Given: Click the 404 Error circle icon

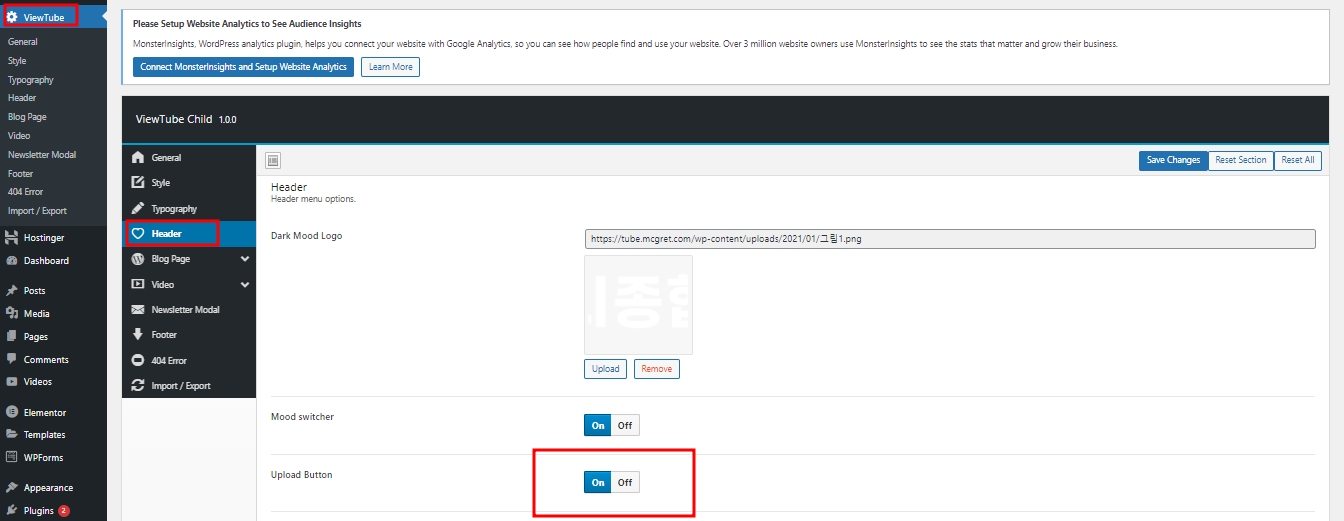Looking at the screenshot, I should click(138, 360).
